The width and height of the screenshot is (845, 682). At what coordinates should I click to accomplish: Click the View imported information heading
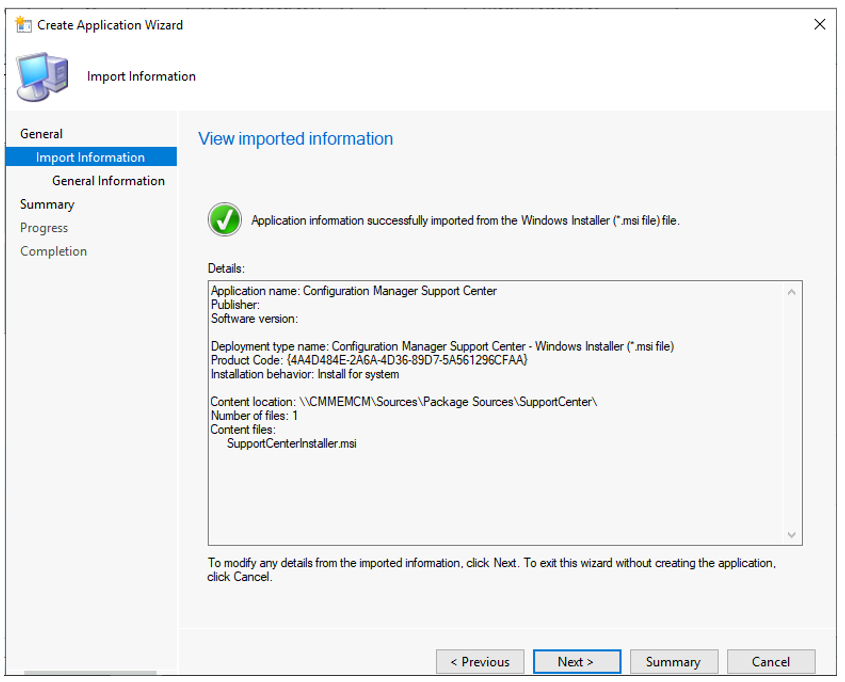295,139
